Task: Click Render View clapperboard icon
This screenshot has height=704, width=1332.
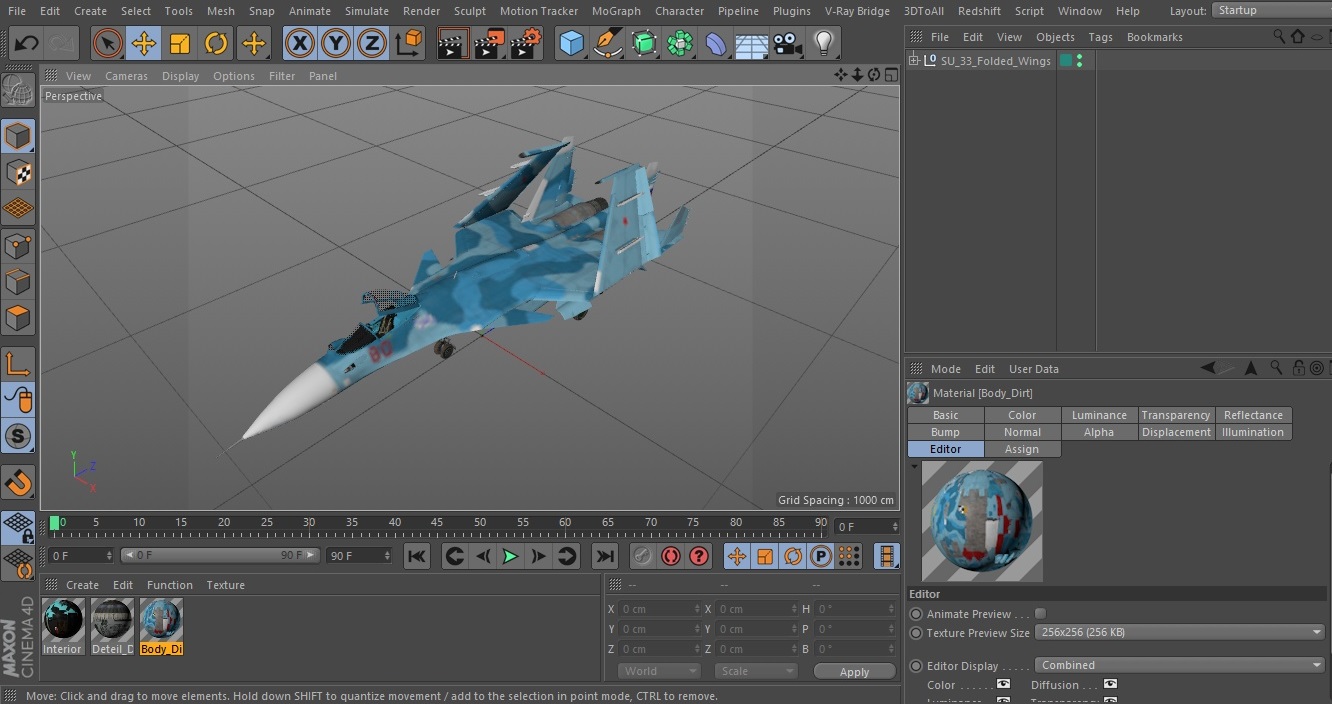Action: click(x=452, y=43)
